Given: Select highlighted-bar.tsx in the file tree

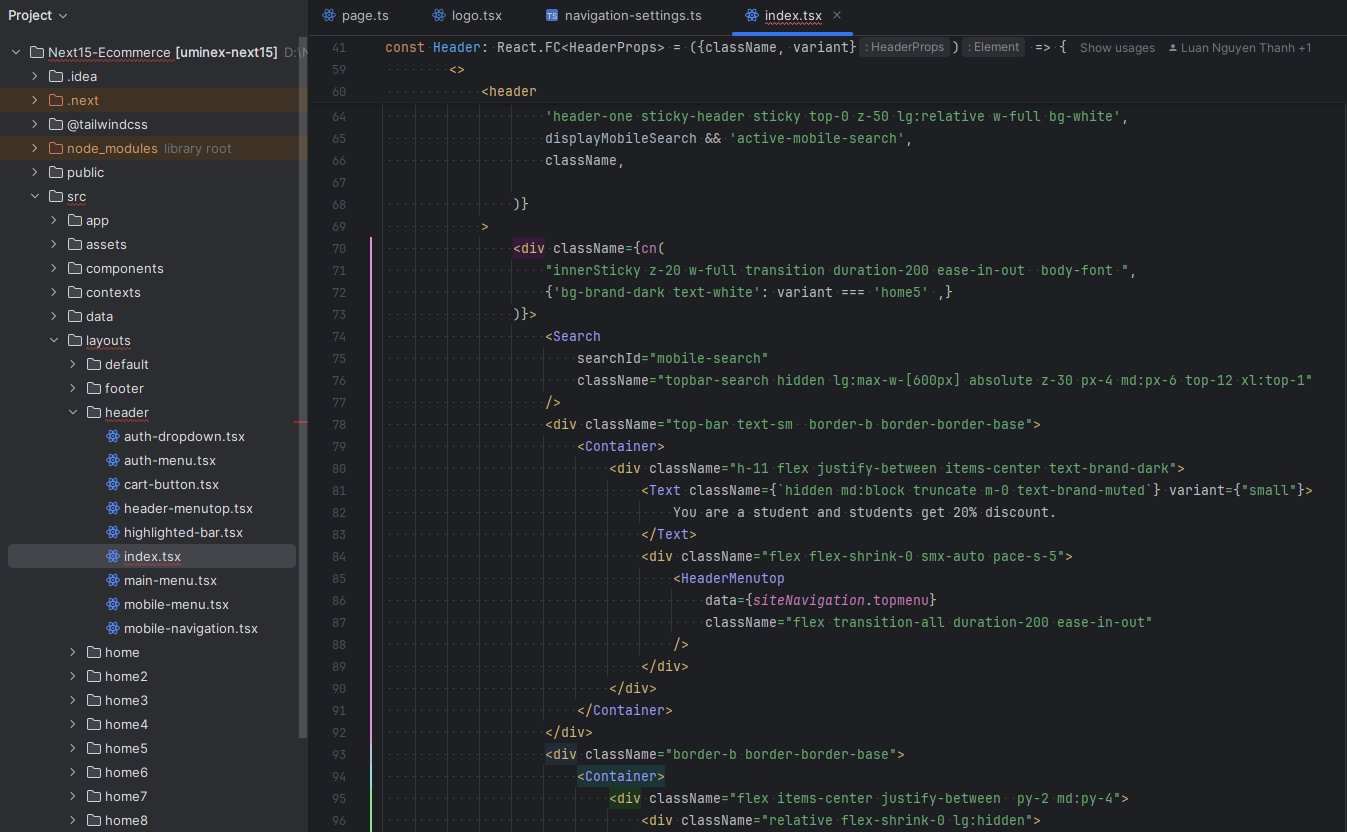Looking at the screenshot, I should point(182,533).
